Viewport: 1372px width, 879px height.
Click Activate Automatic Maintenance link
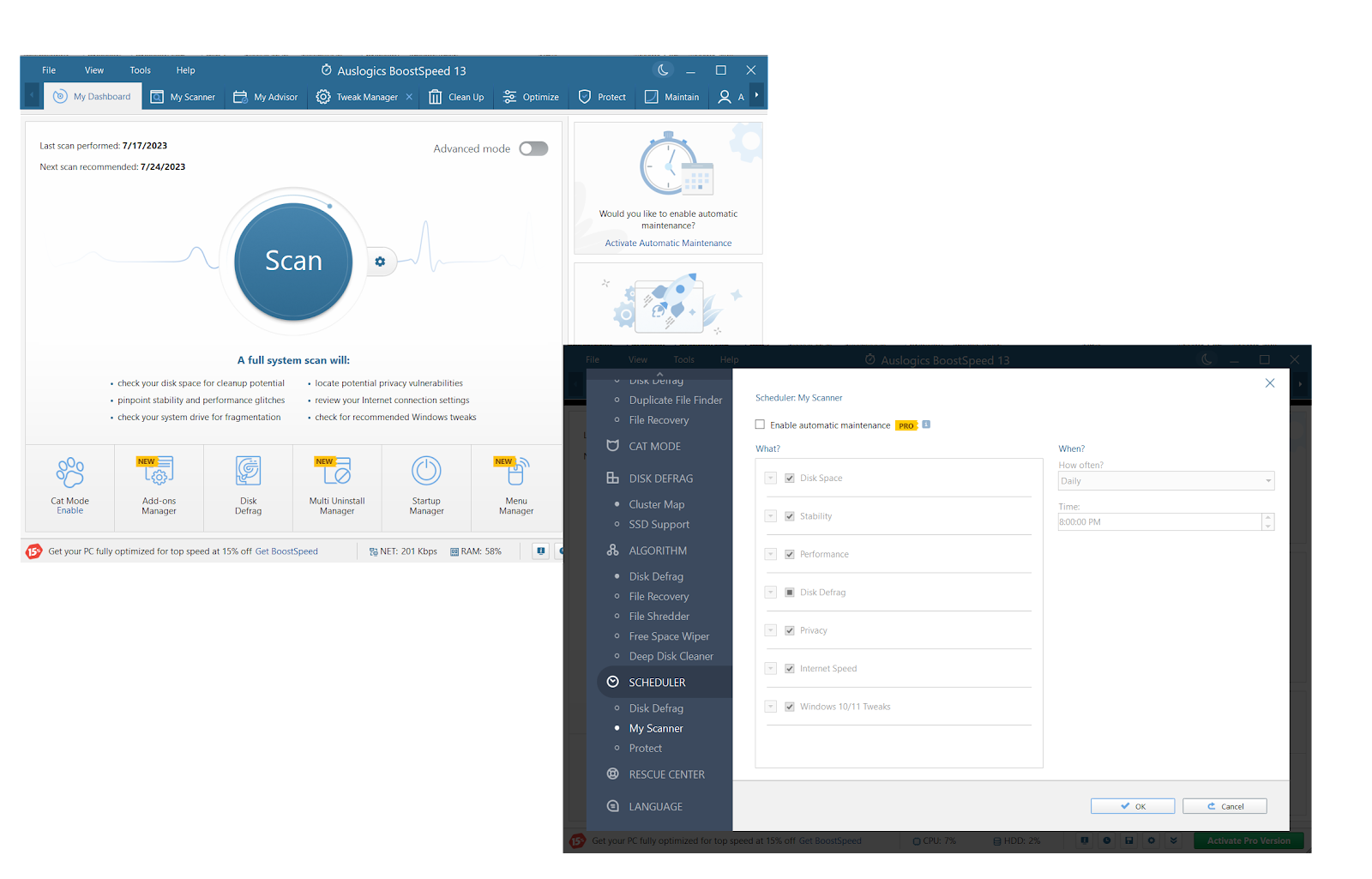coord(668,244)
